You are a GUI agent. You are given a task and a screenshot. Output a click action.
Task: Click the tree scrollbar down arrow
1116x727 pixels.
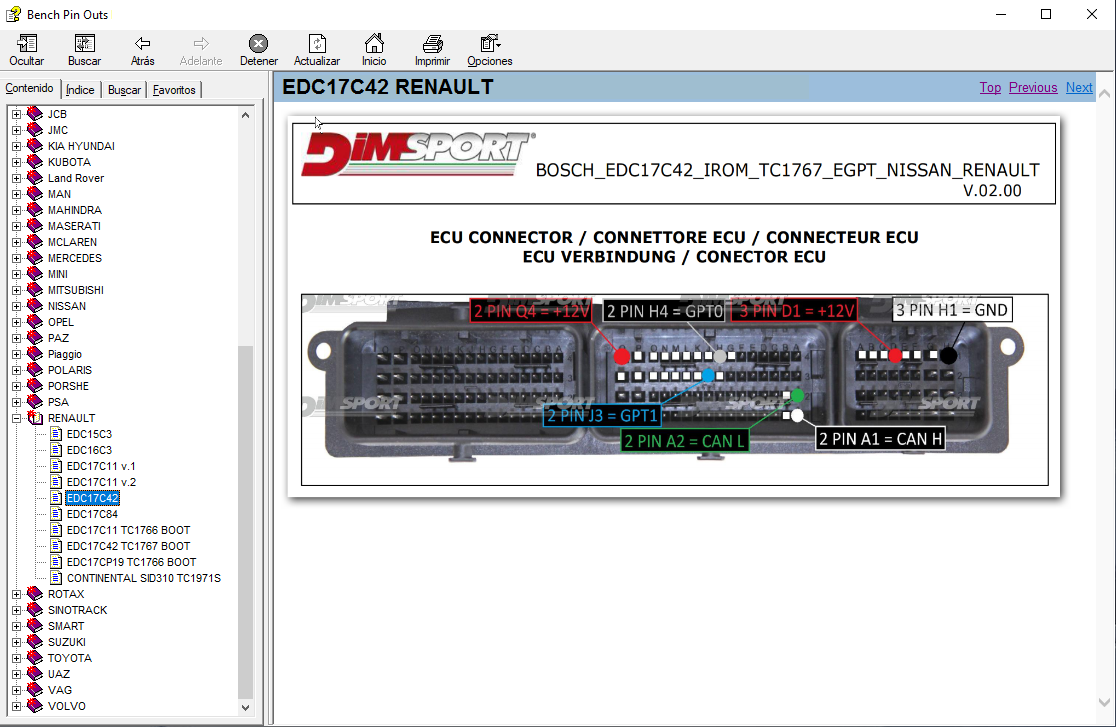[x=246, y=708]
